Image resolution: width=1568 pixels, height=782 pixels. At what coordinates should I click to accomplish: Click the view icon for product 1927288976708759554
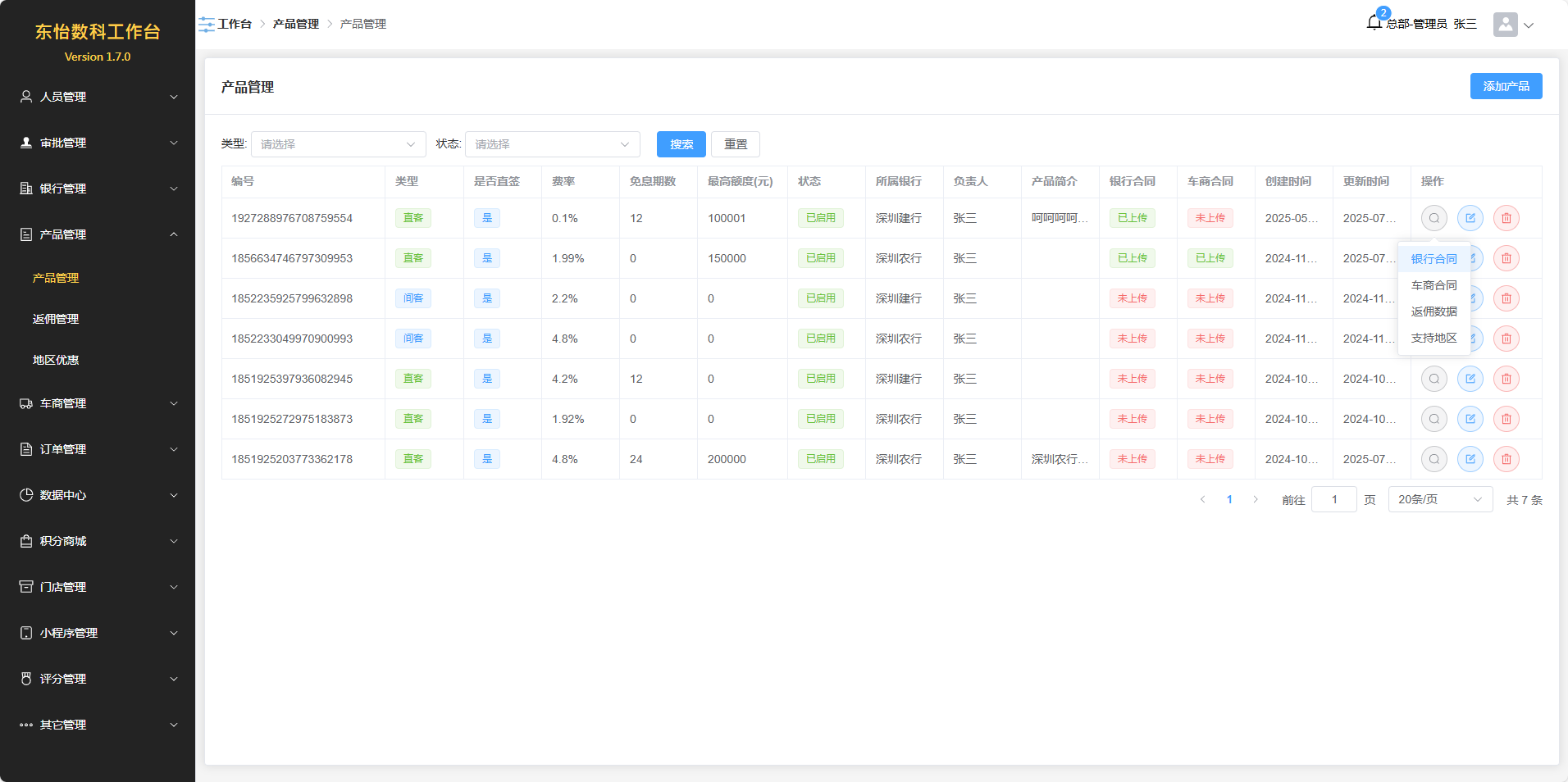click(1434, 218)
